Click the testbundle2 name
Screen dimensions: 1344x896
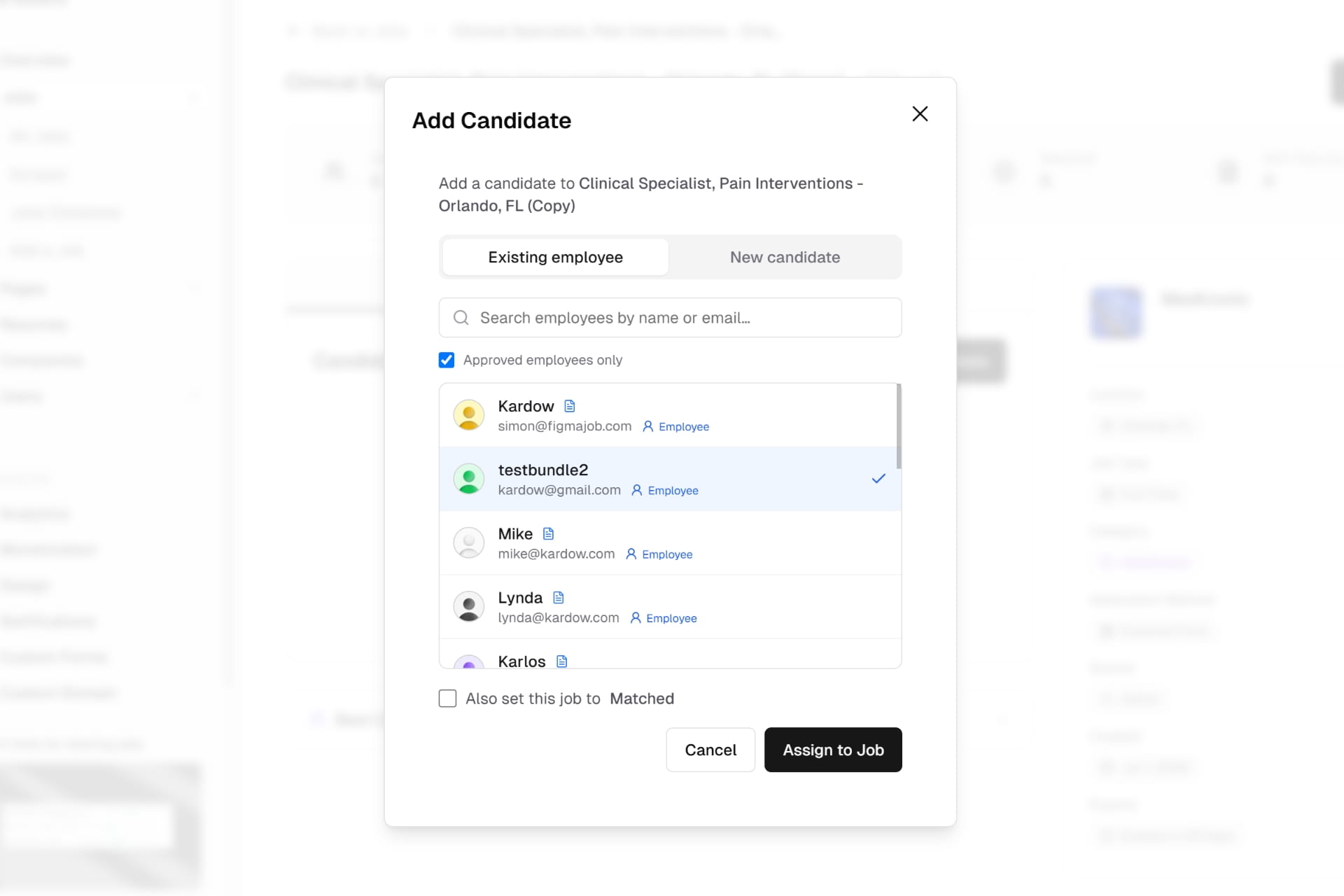[542, 470]
